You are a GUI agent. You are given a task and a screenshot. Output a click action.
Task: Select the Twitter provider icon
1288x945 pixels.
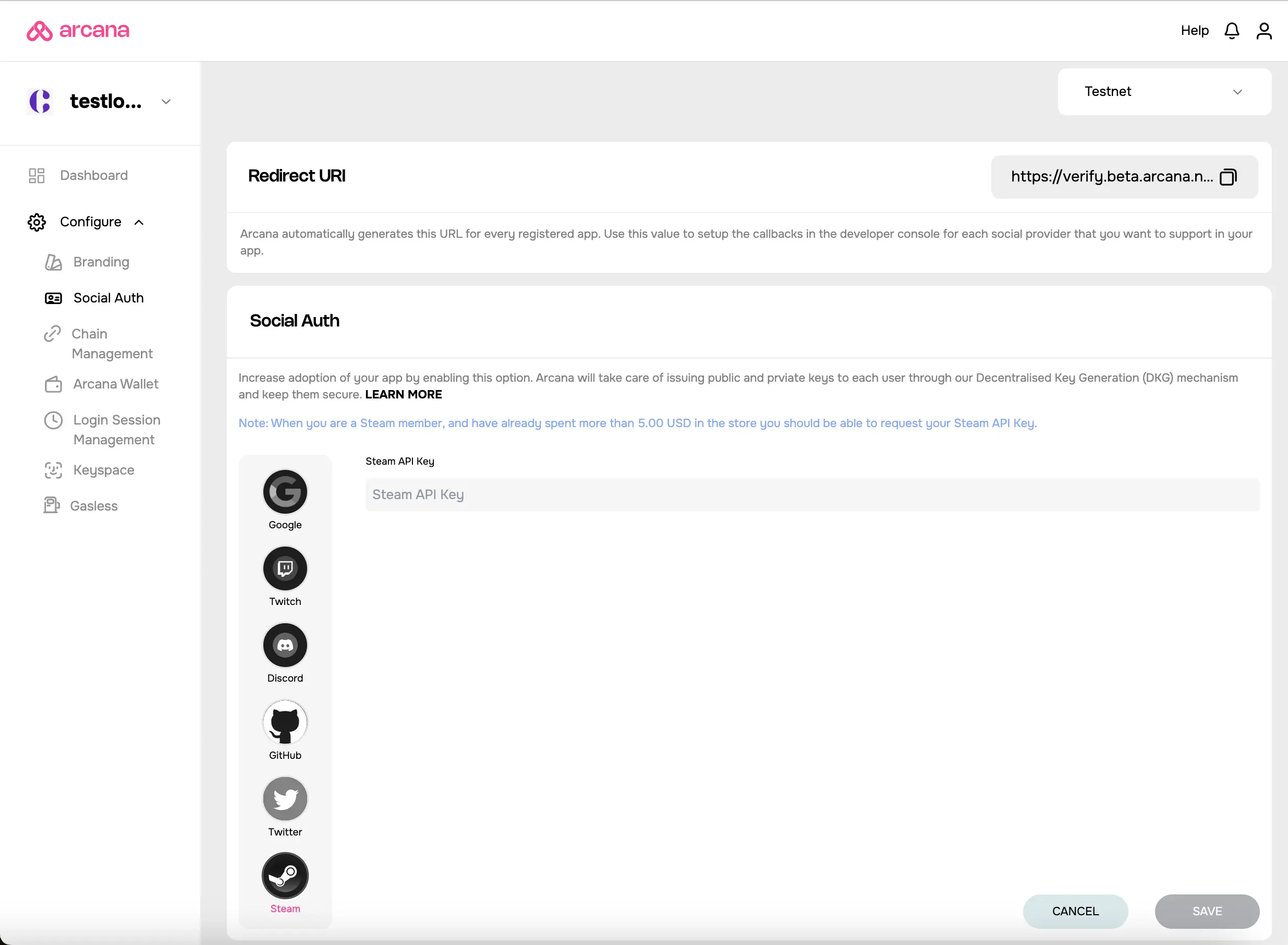[285, 799]
